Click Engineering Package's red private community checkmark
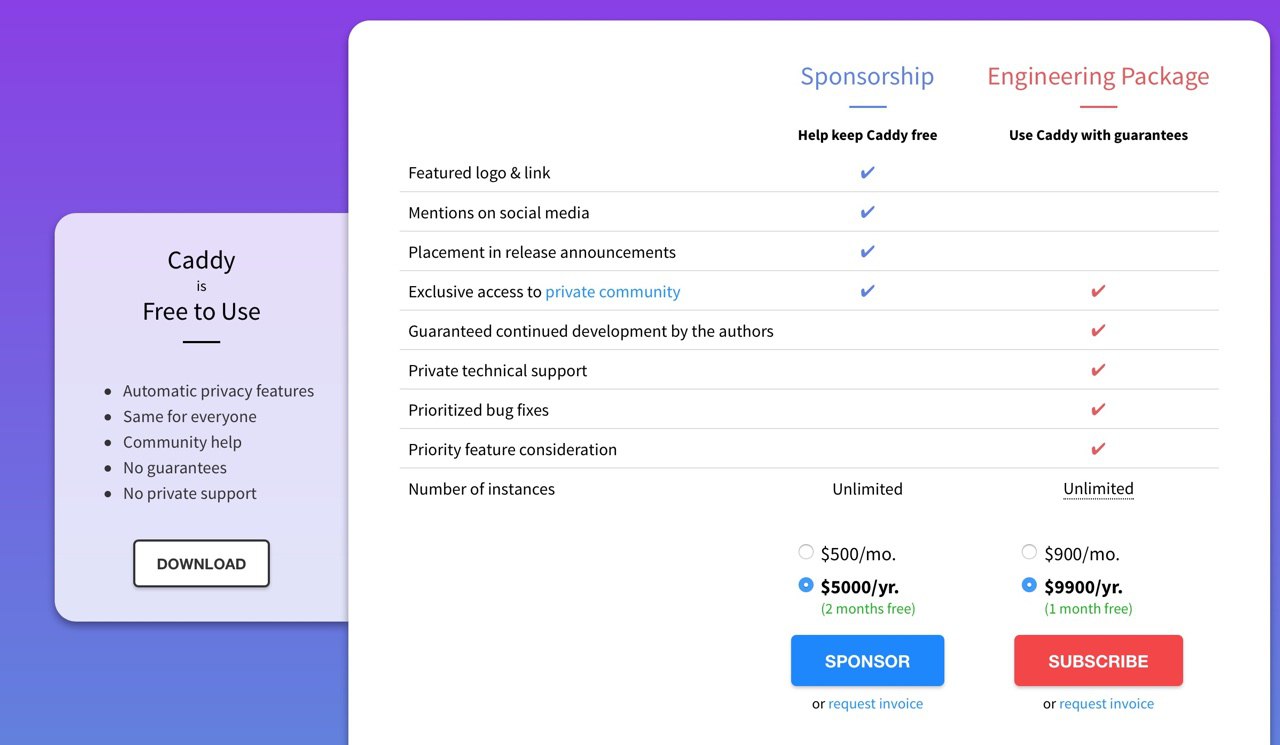Image resolution: width=1280 pixels, height=745 pixels. click(1098, 291)
